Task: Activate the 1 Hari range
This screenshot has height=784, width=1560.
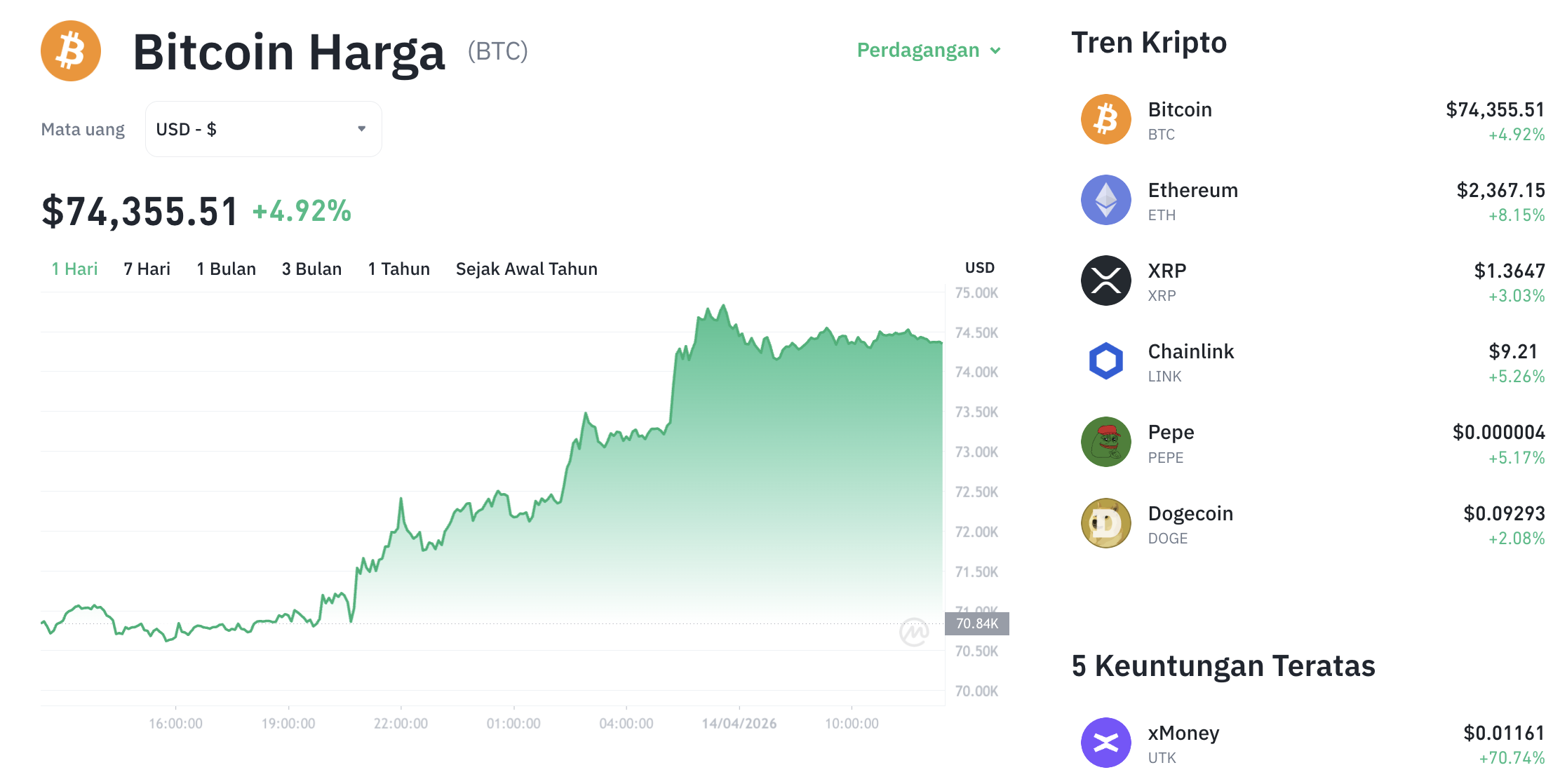Action: click(74, 269)
